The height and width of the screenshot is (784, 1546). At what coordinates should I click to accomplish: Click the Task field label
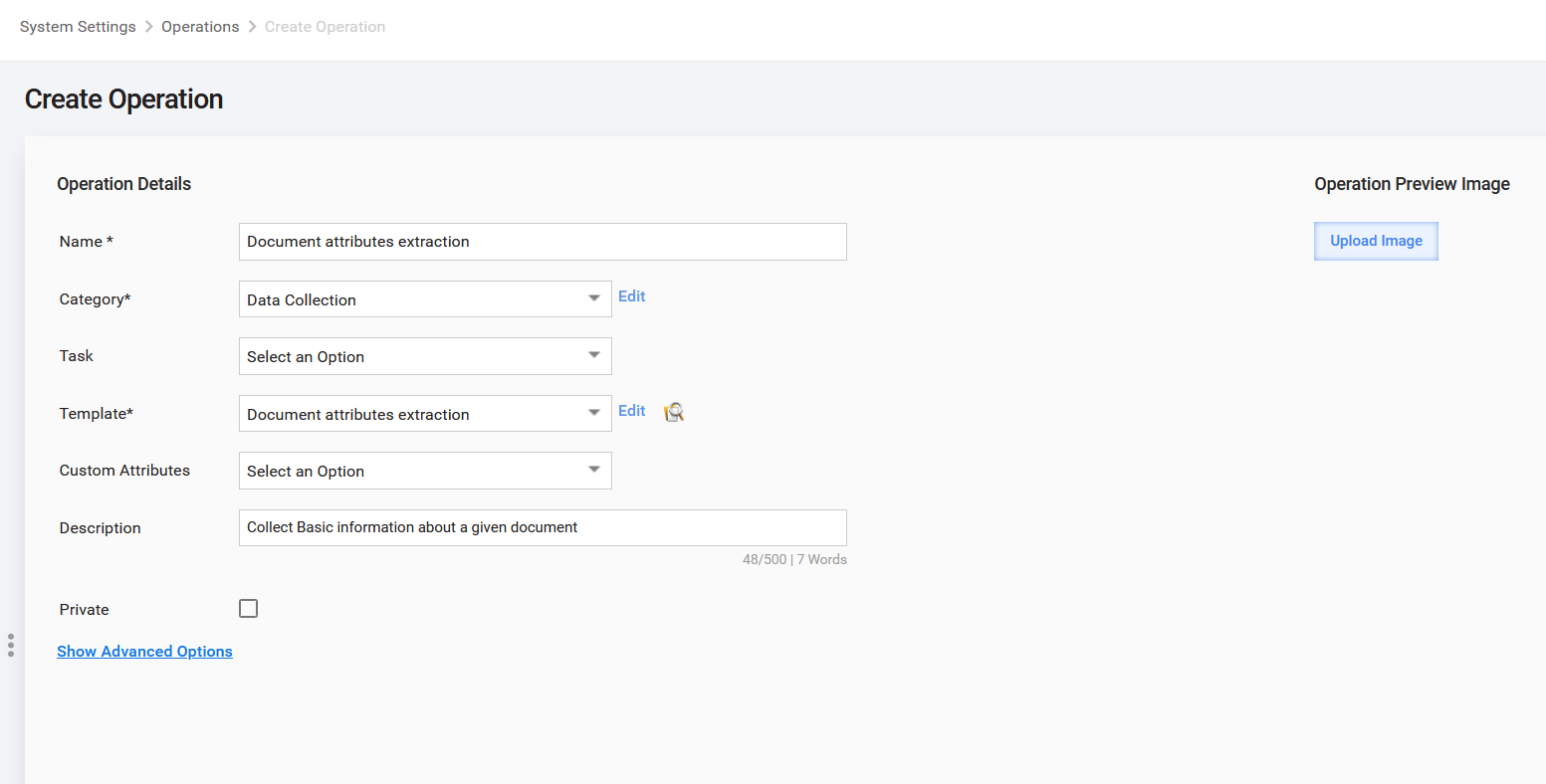pyautogui.click(x=77, y=356)
